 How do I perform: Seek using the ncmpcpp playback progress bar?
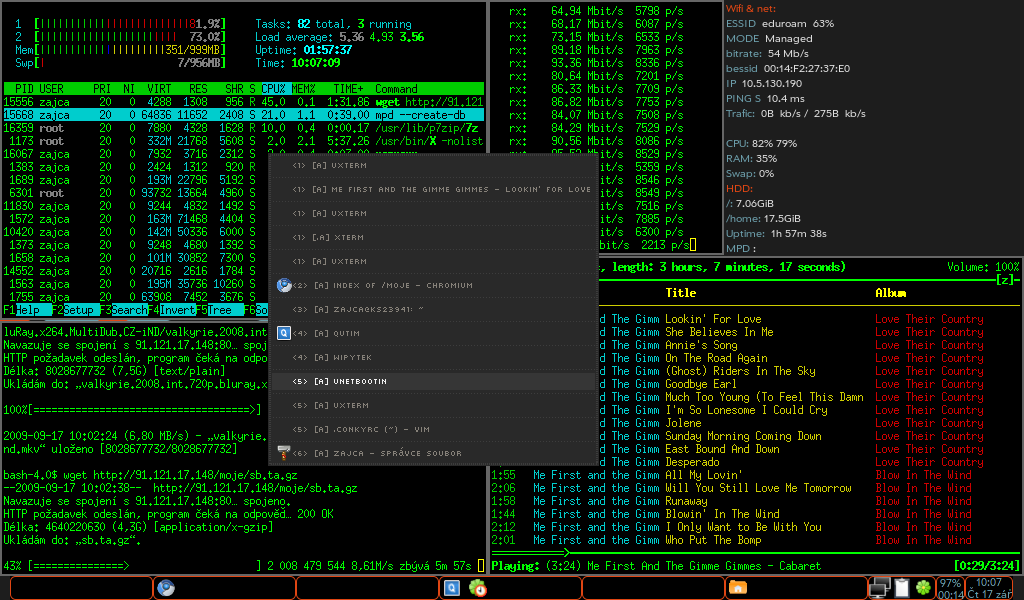pos(755,553)
